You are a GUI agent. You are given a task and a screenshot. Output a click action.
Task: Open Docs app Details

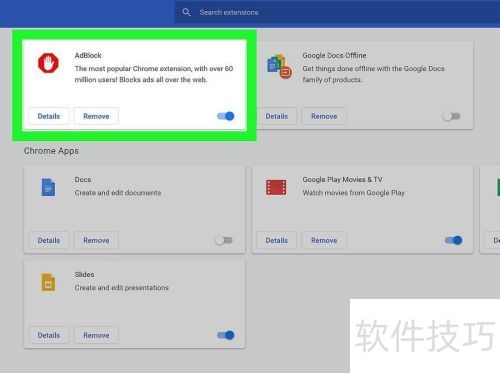click(49, 240)
